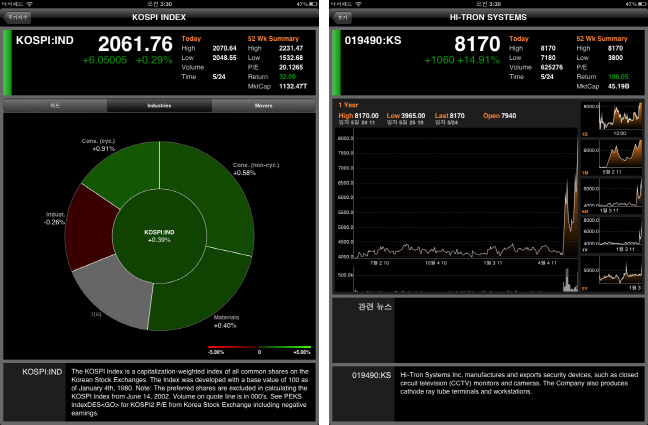Tap the Indust. -0.26% label
The width and height of the screenshot is (648, 425).
pos(55,218)
